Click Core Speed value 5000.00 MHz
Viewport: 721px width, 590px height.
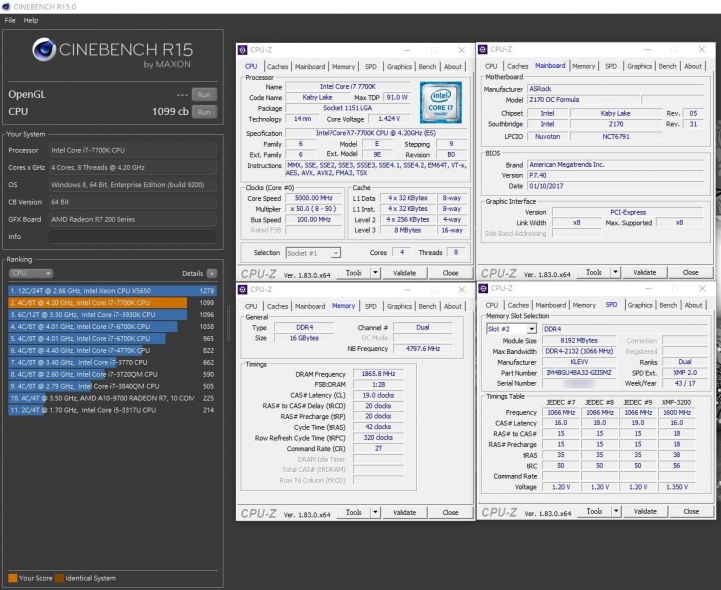pyautogui.click(x=313, y=198)
